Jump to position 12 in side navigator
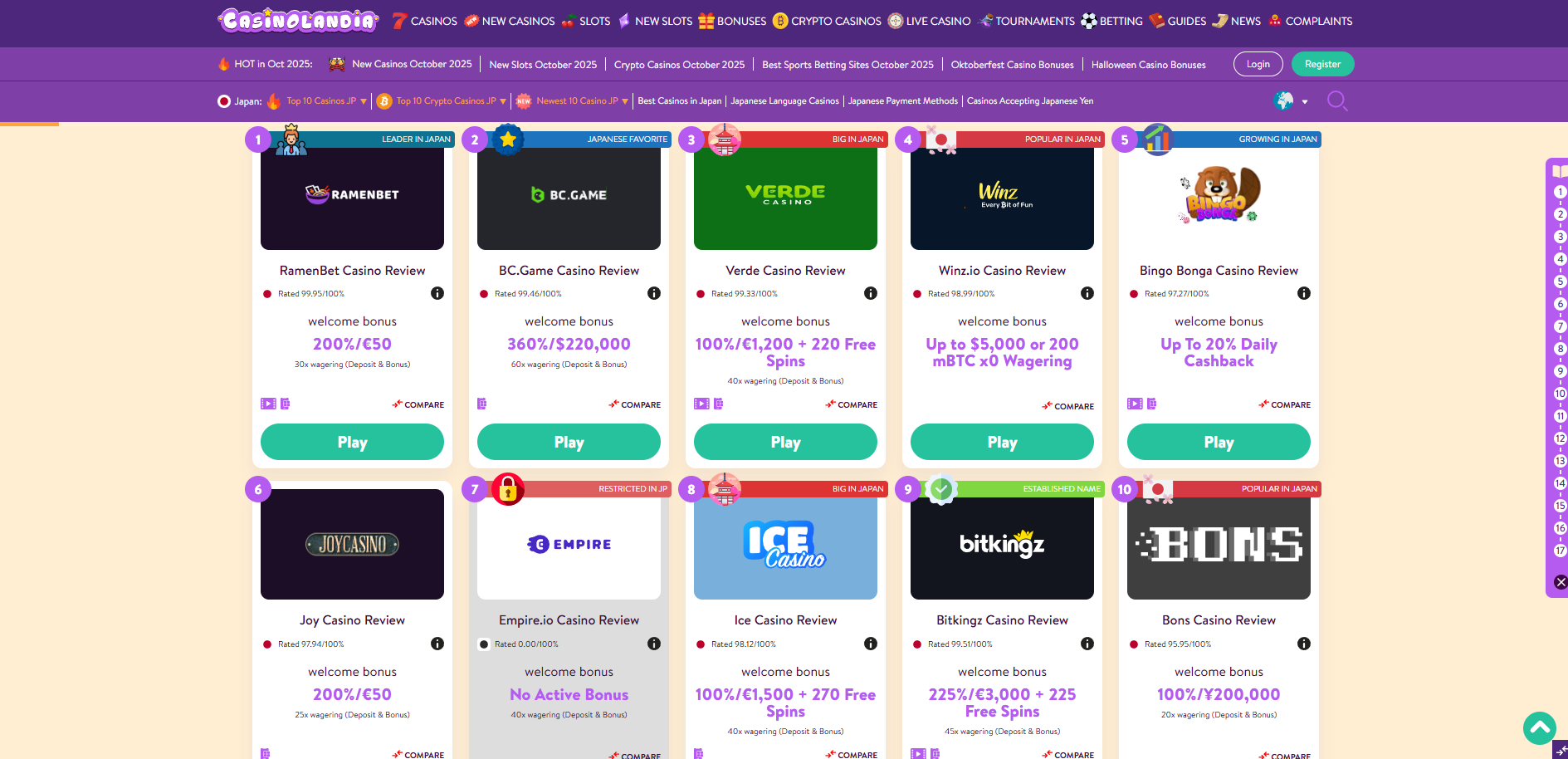The width and height of the screenshot is (1568, 759). (x=1561, y=438)
